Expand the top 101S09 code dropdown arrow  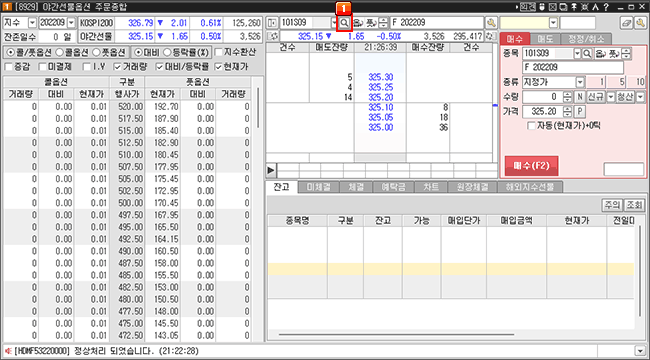[334, 22]
